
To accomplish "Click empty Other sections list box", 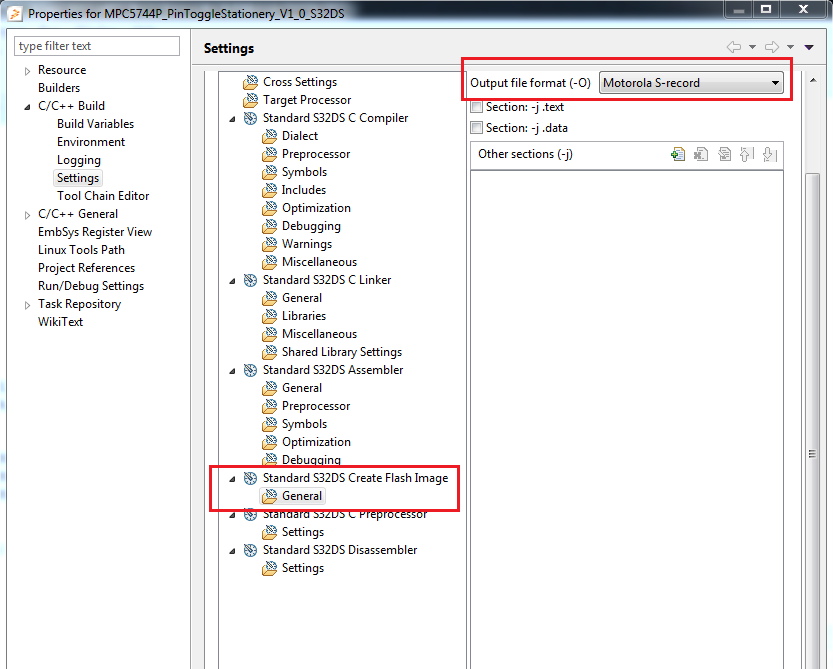I will pyautogui.click(x=627, y=419).
